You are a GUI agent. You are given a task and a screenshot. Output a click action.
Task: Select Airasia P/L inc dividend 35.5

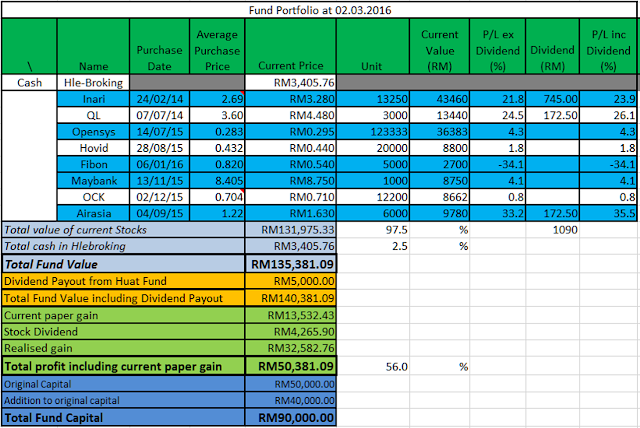point(608,213)
